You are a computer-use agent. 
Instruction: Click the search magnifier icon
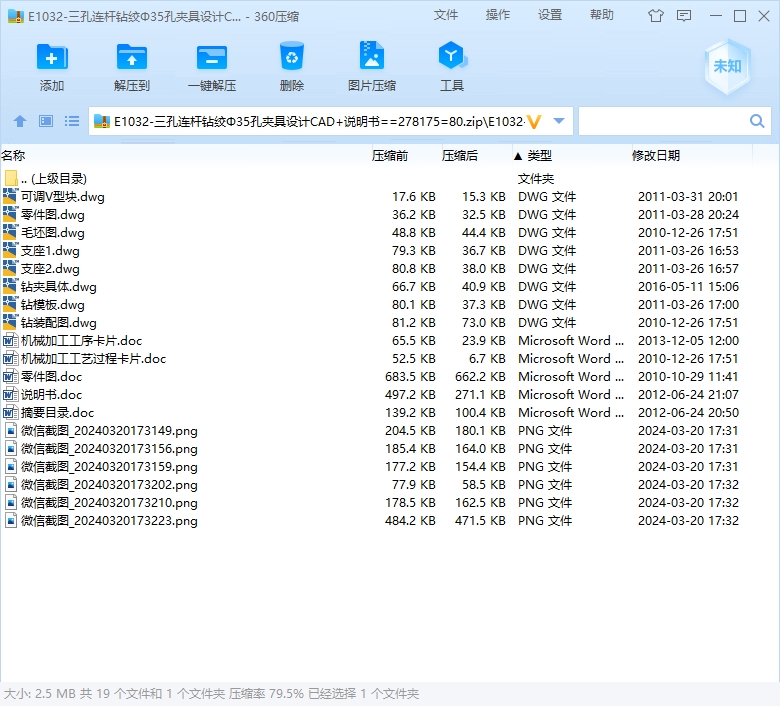[757, 121]
